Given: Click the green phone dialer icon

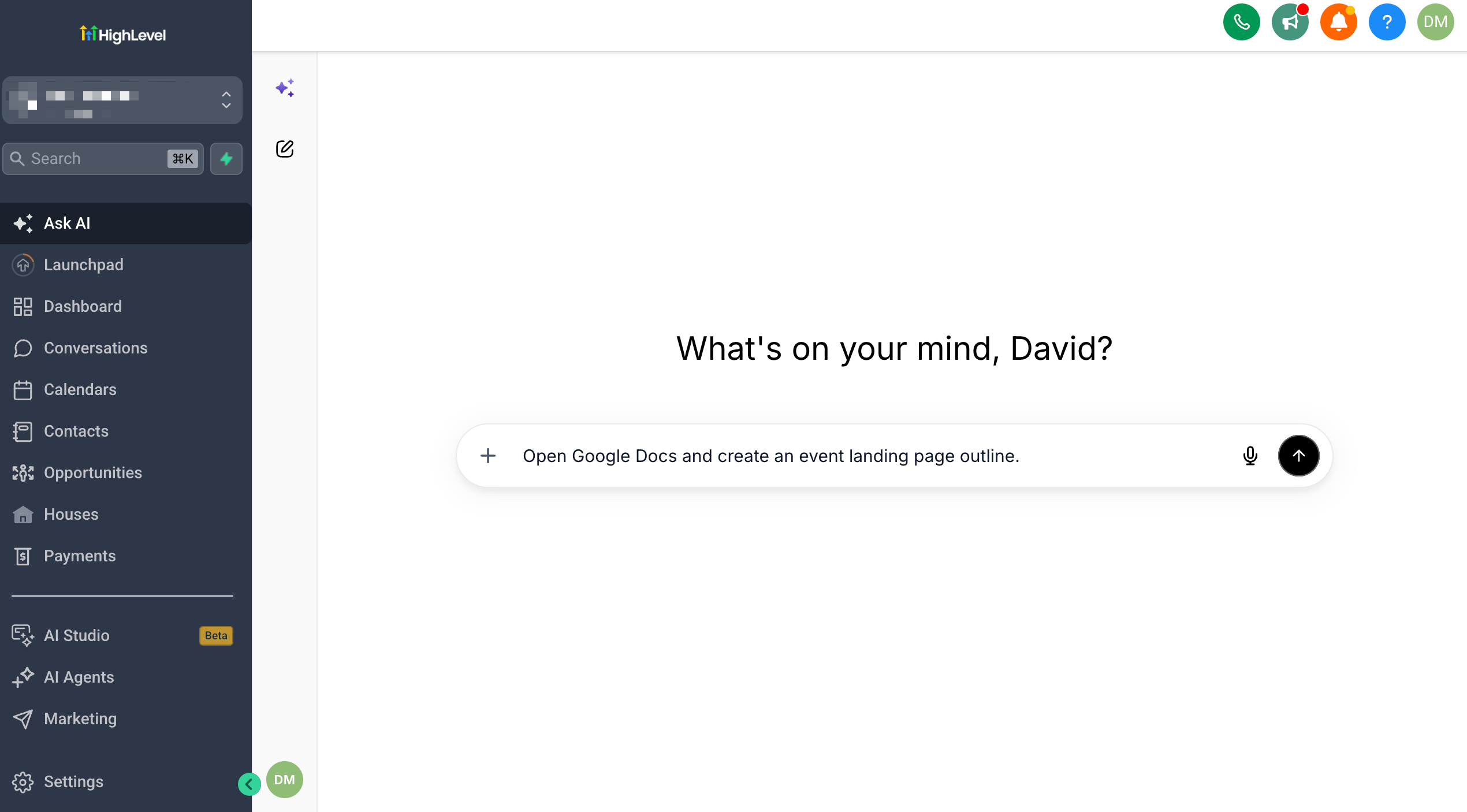Looking at the screenshot, I should tap(1241, 22).
